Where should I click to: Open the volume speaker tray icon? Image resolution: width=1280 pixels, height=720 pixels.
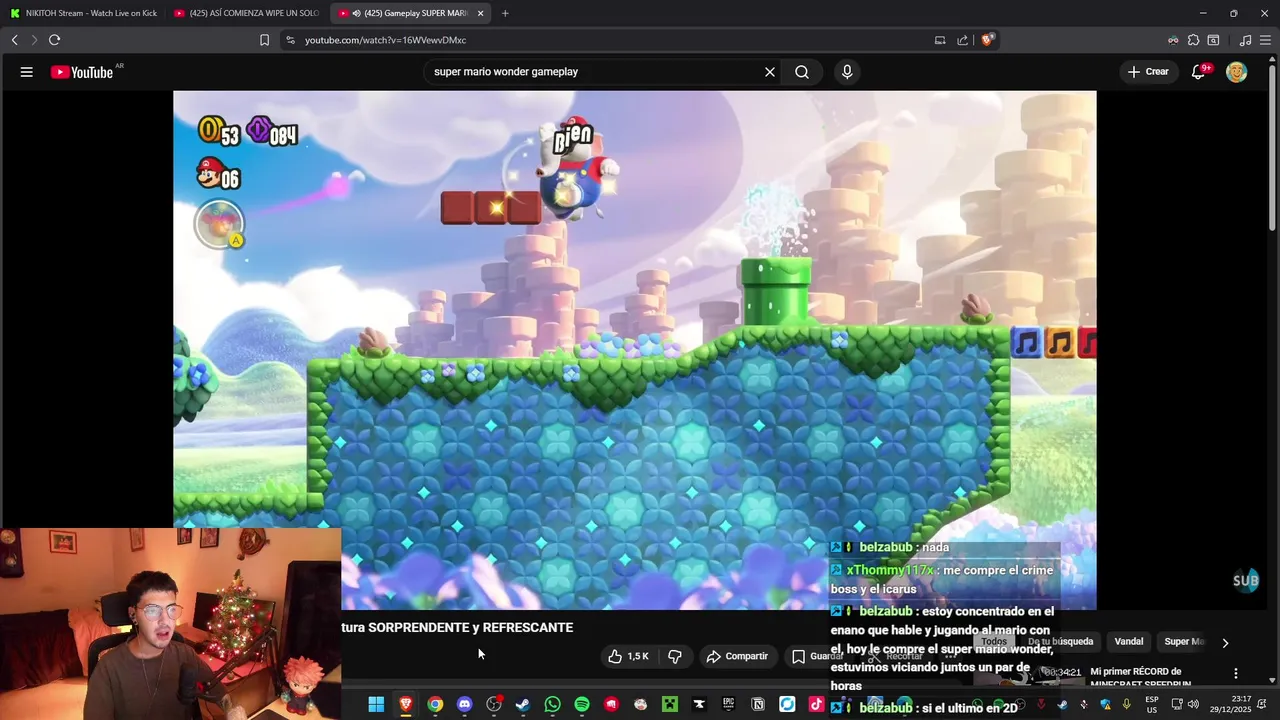1193,705
